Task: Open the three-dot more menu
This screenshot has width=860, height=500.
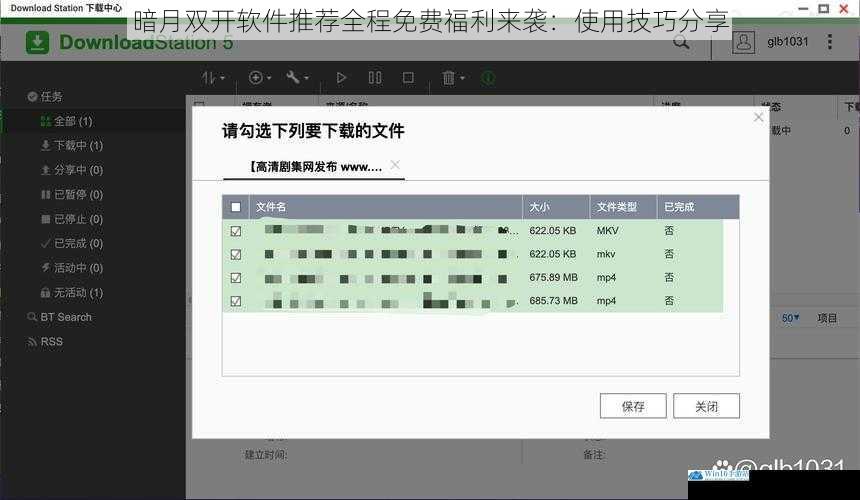Action: click(830, 42)
